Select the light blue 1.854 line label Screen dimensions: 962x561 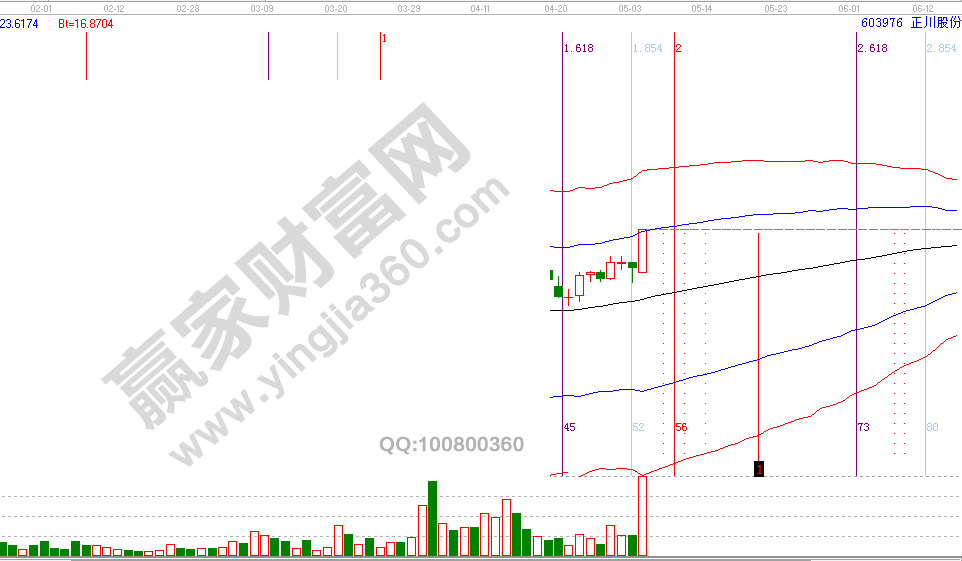coord(647,48)
